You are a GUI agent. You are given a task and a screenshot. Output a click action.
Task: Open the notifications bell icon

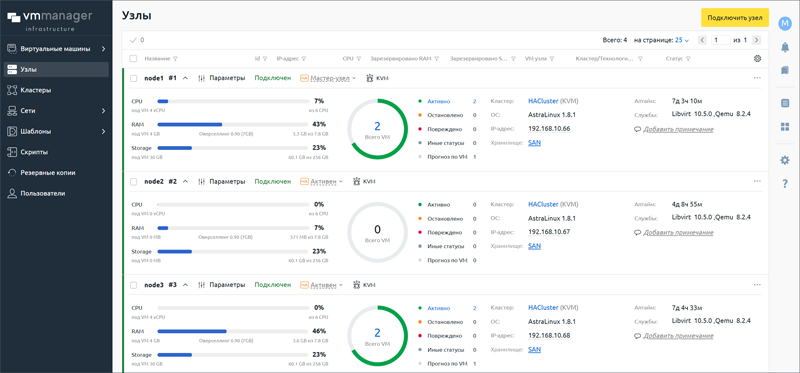click(x=785, y=47)
